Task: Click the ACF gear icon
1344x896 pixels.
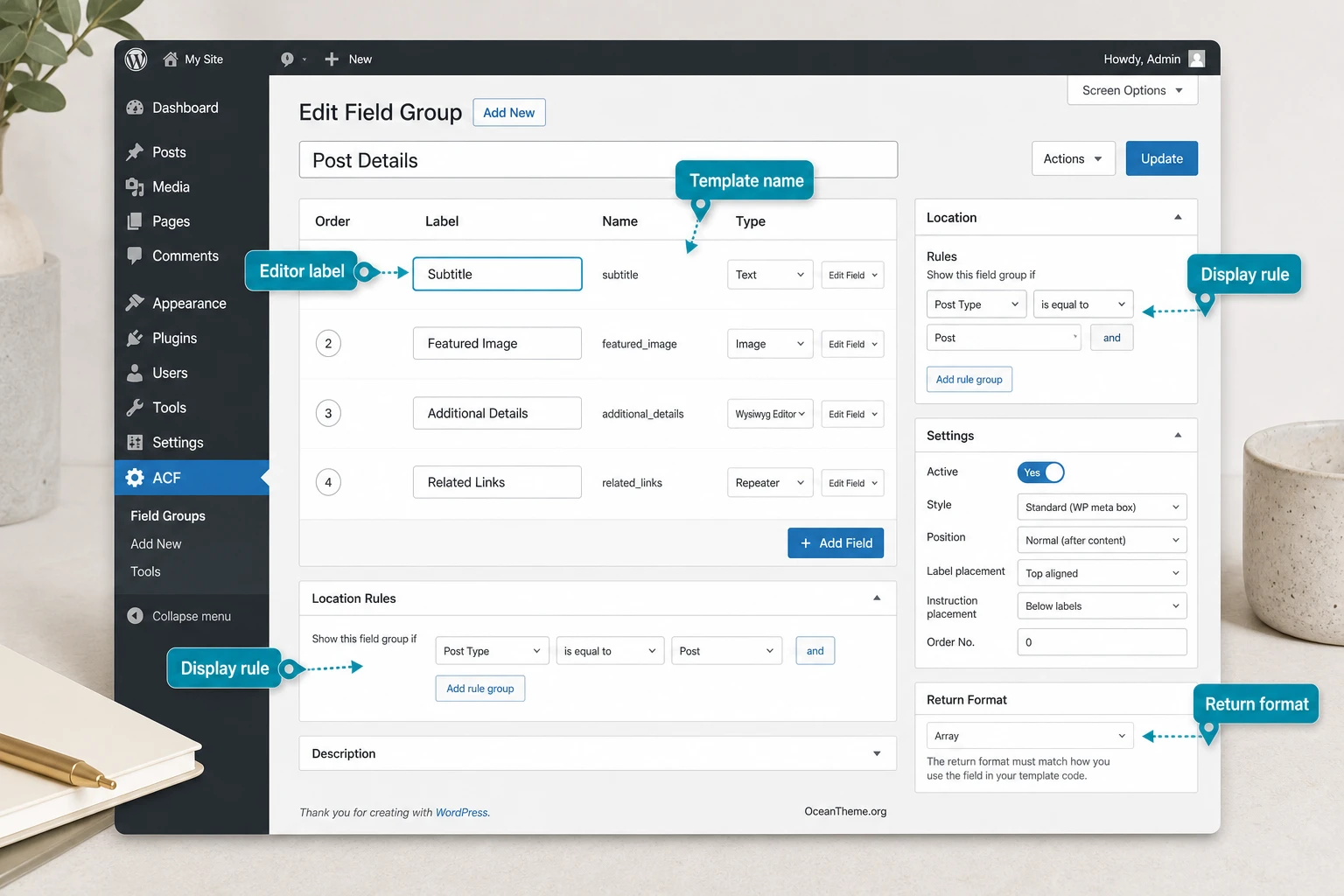Action: pos(135,478)
